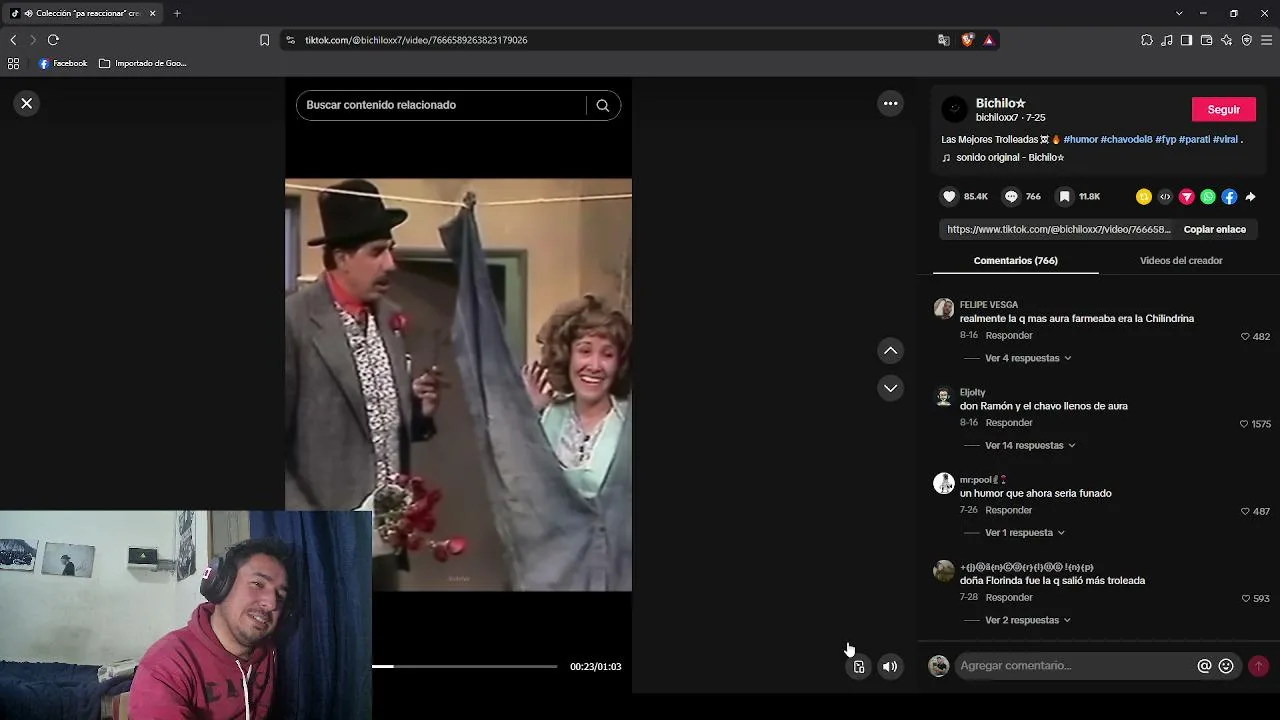Open Brave Rewards triangle icon
Viewport: 1280px width, 720px height.
989,40
